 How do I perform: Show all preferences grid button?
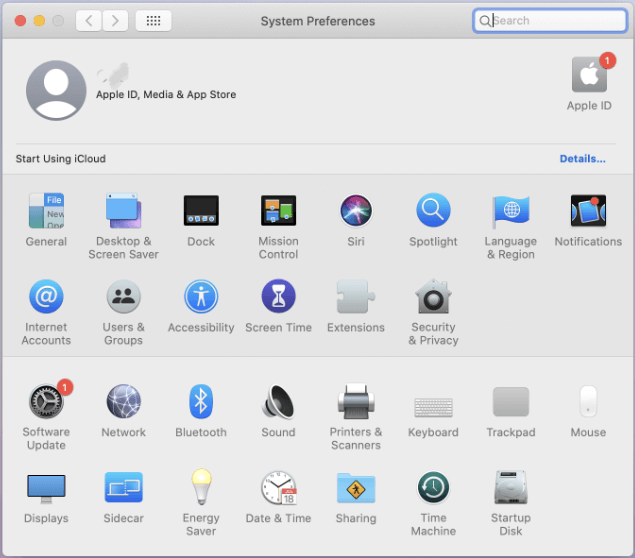(153, 21)
